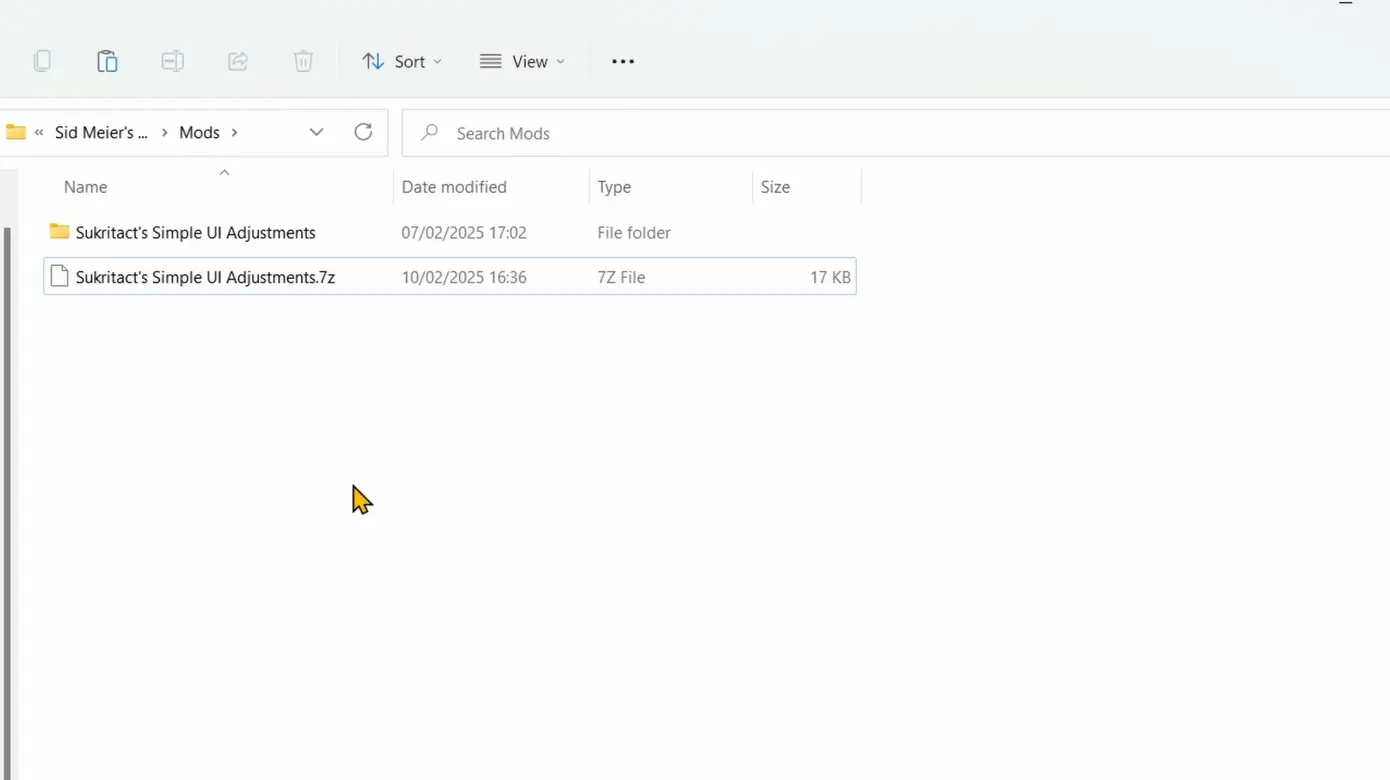Click the yellow folder icon in list
1390x780 pixels.
pyautogui.click(x=59, y=232)
